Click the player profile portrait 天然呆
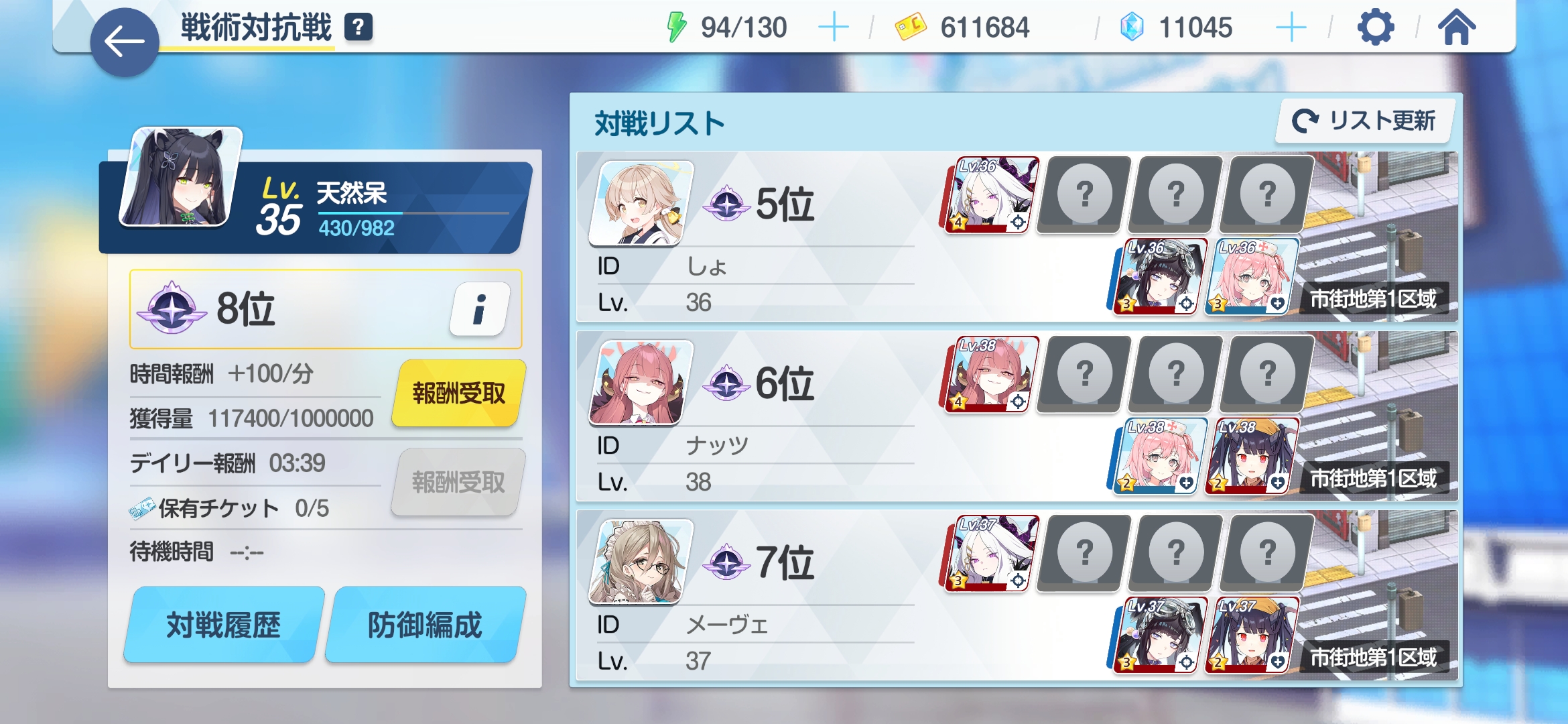This screenshot has height=724, width=1568. tap(181, 177)
